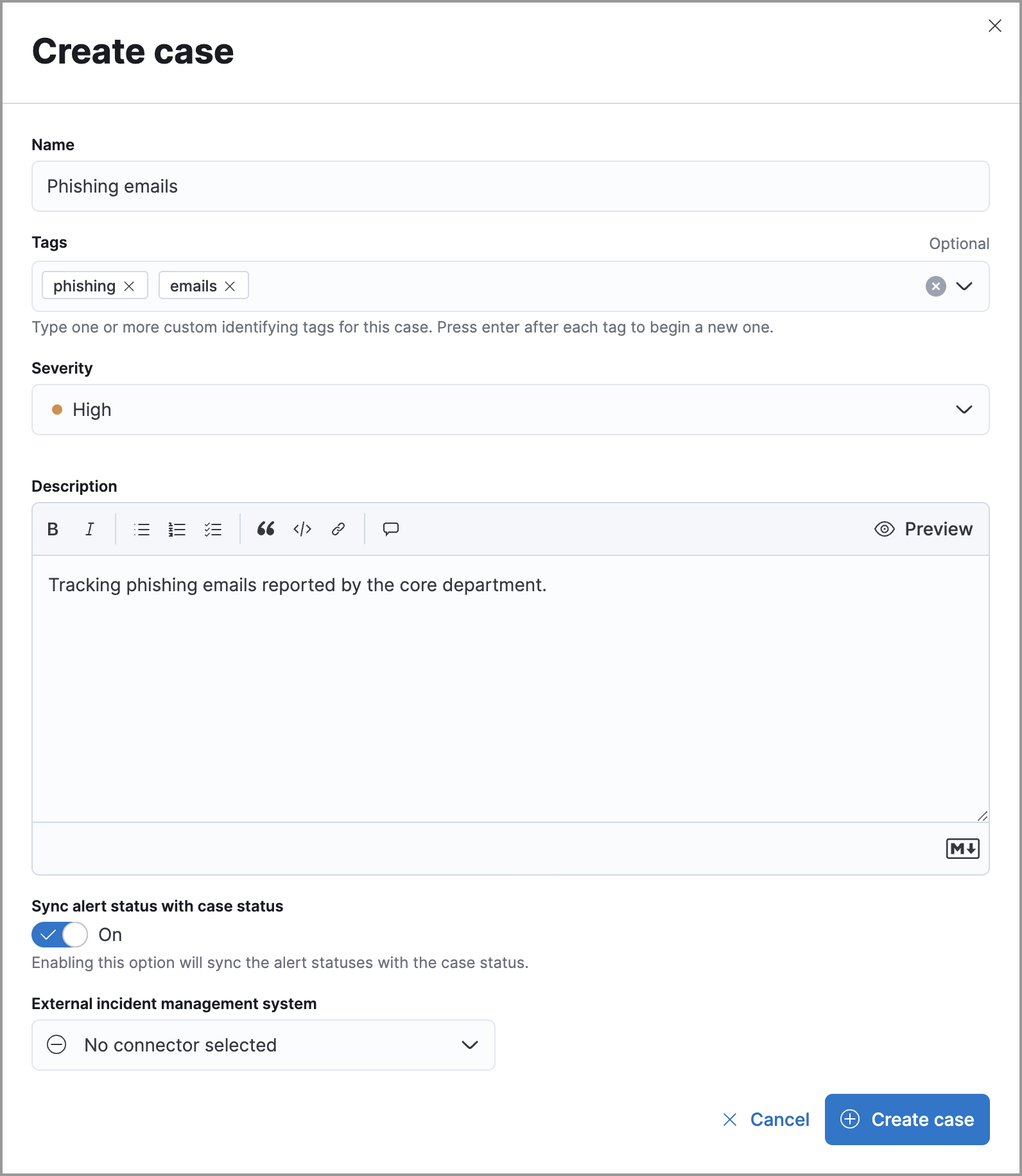Click into the Name input field
This screenshot has height=1176, width=1022.
point(510,186)
